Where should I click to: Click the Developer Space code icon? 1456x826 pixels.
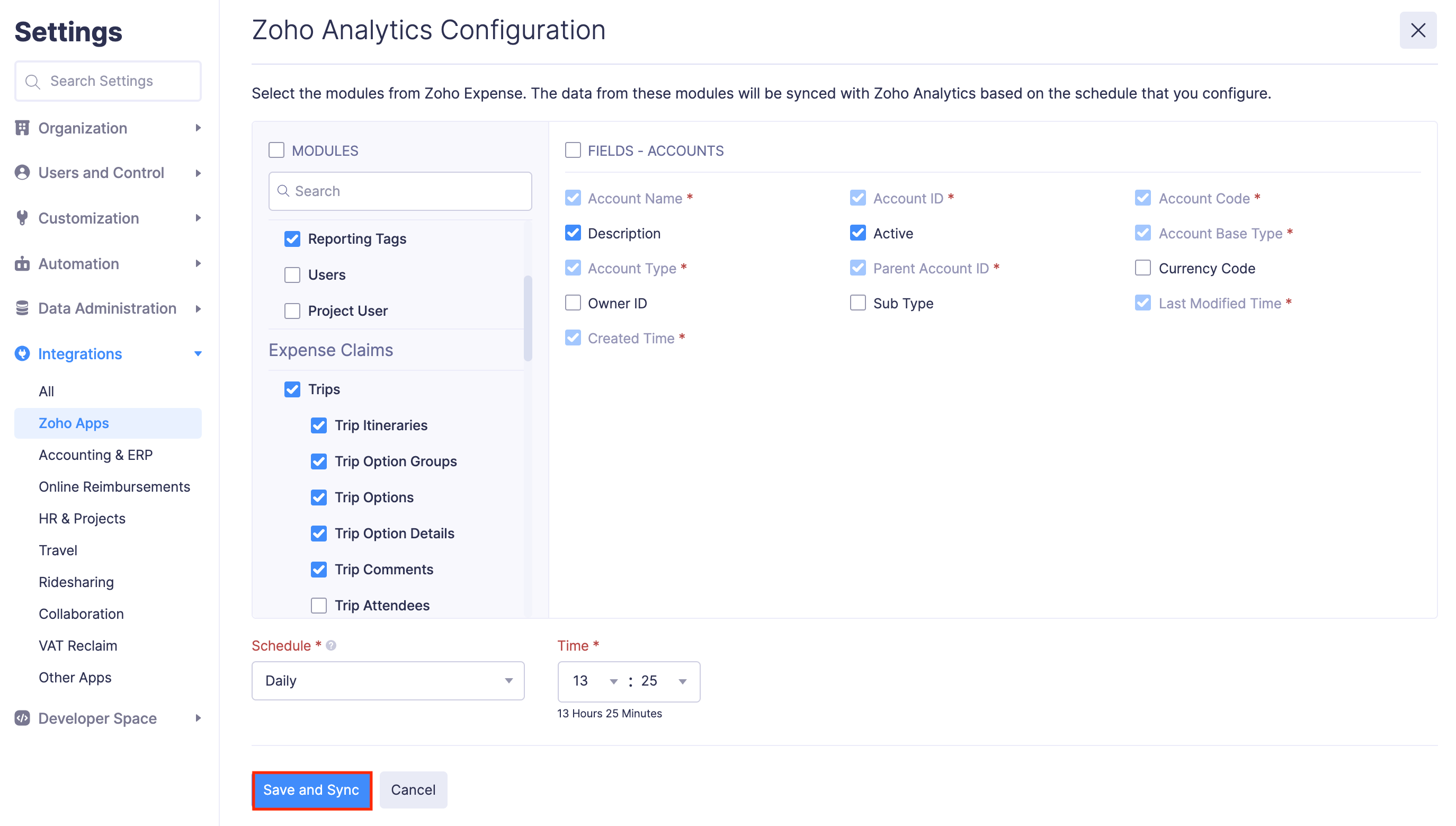(22, 717)
